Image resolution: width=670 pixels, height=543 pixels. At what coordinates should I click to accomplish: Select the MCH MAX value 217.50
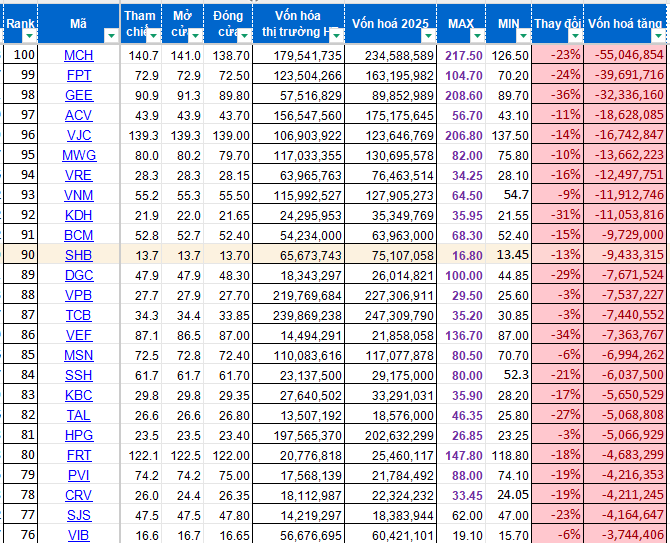pyautogui.click(x=461, y=55)
